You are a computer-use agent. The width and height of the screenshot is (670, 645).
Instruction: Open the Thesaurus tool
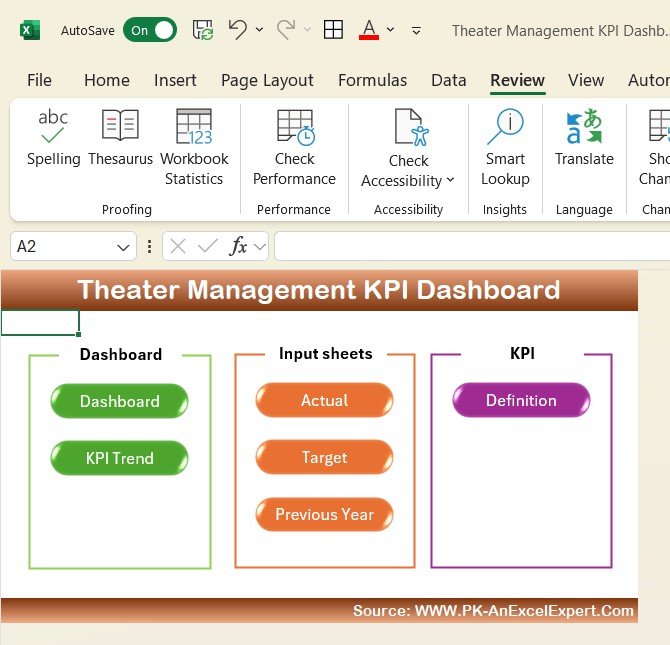[x=120, y=138]
